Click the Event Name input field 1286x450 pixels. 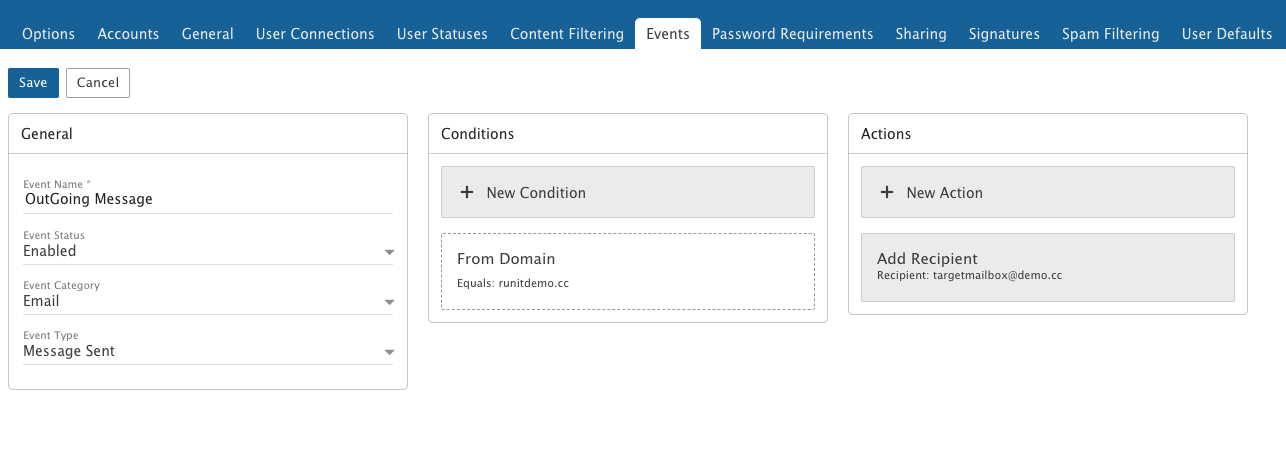click(207, 199)
